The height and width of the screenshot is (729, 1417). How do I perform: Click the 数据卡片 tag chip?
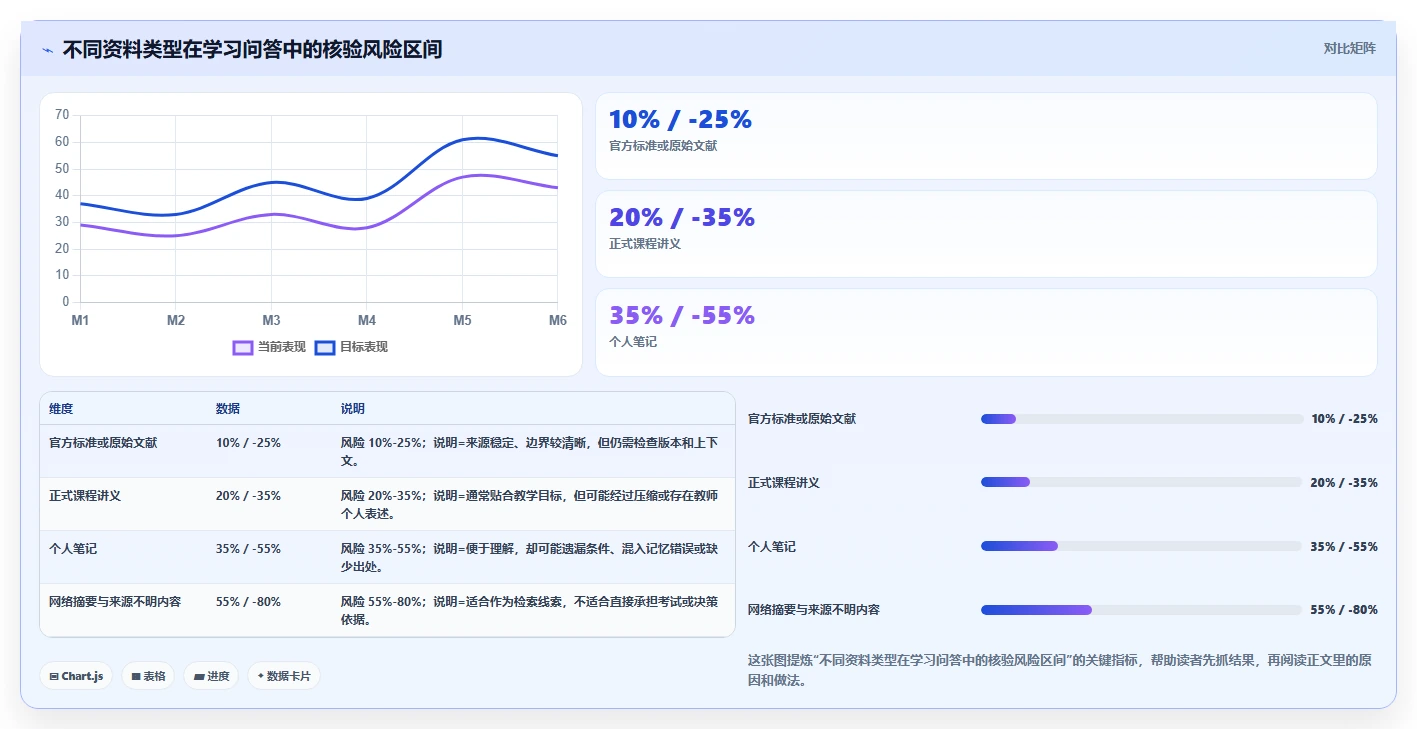[284, 676]
